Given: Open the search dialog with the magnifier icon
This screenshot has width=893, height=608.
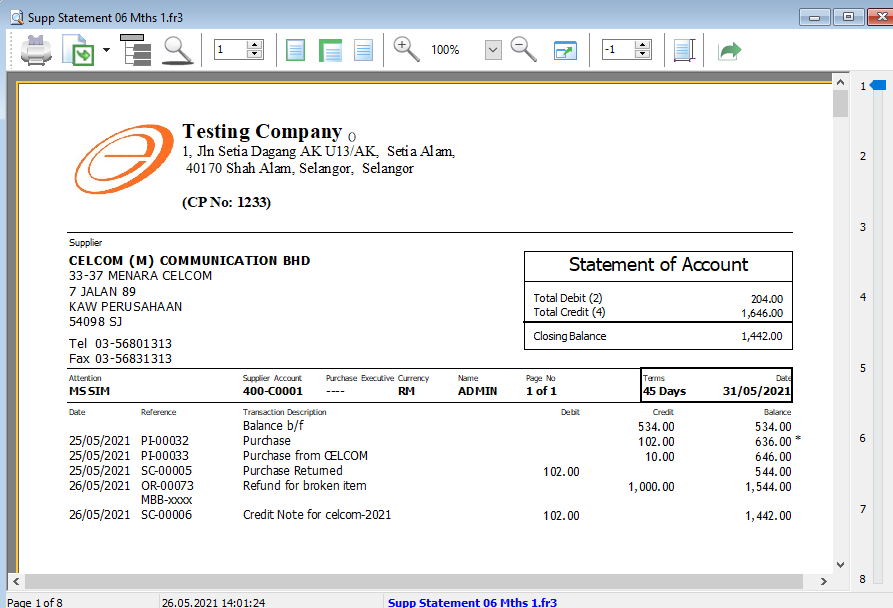Looking at the screenshot, I should (x=177, y=49).
